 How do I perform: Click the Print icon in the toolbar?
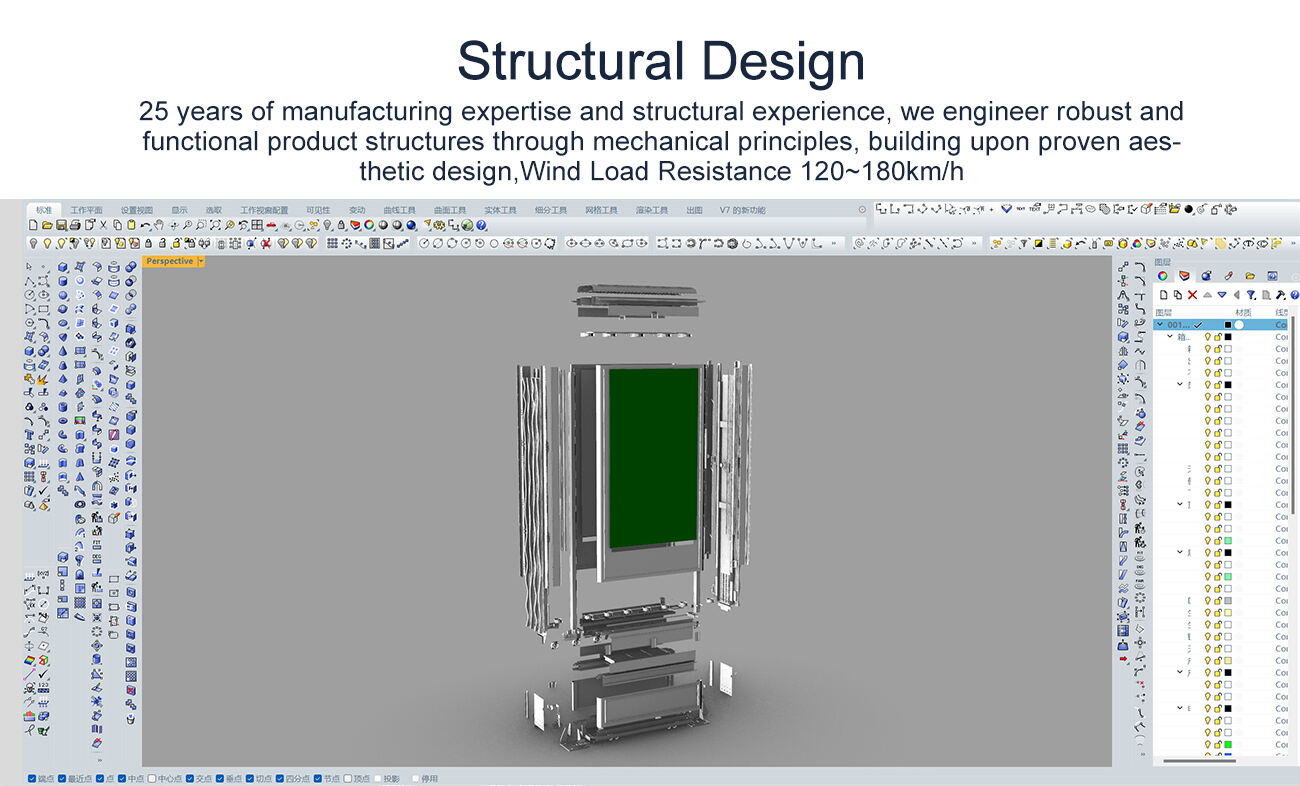[75, 226]
